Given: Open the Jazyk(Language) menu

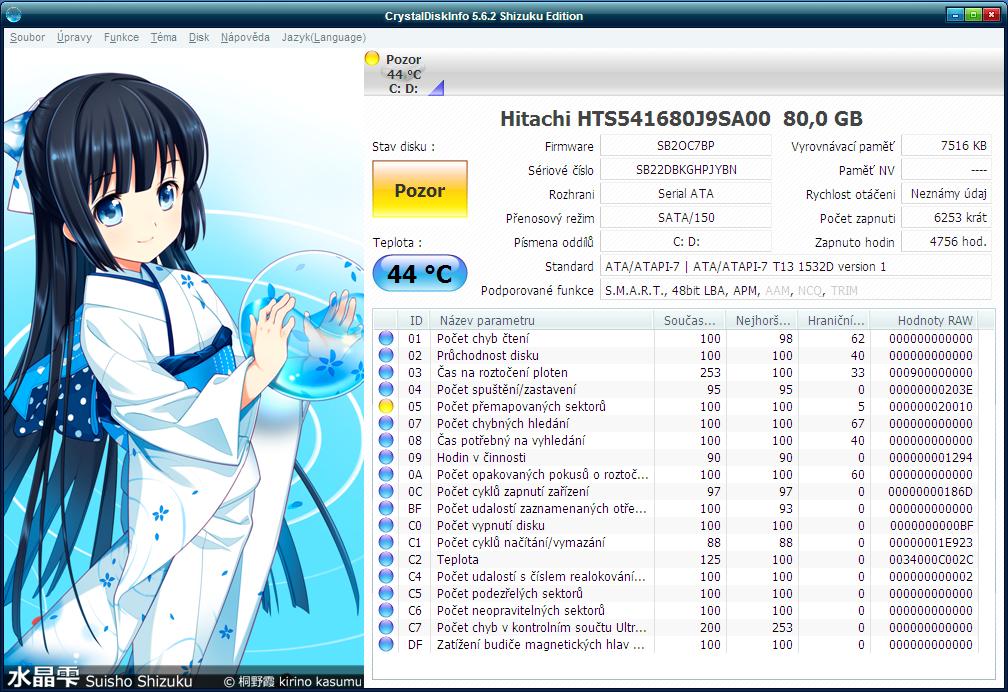Looking at the screenshot, I should (323, 37).
